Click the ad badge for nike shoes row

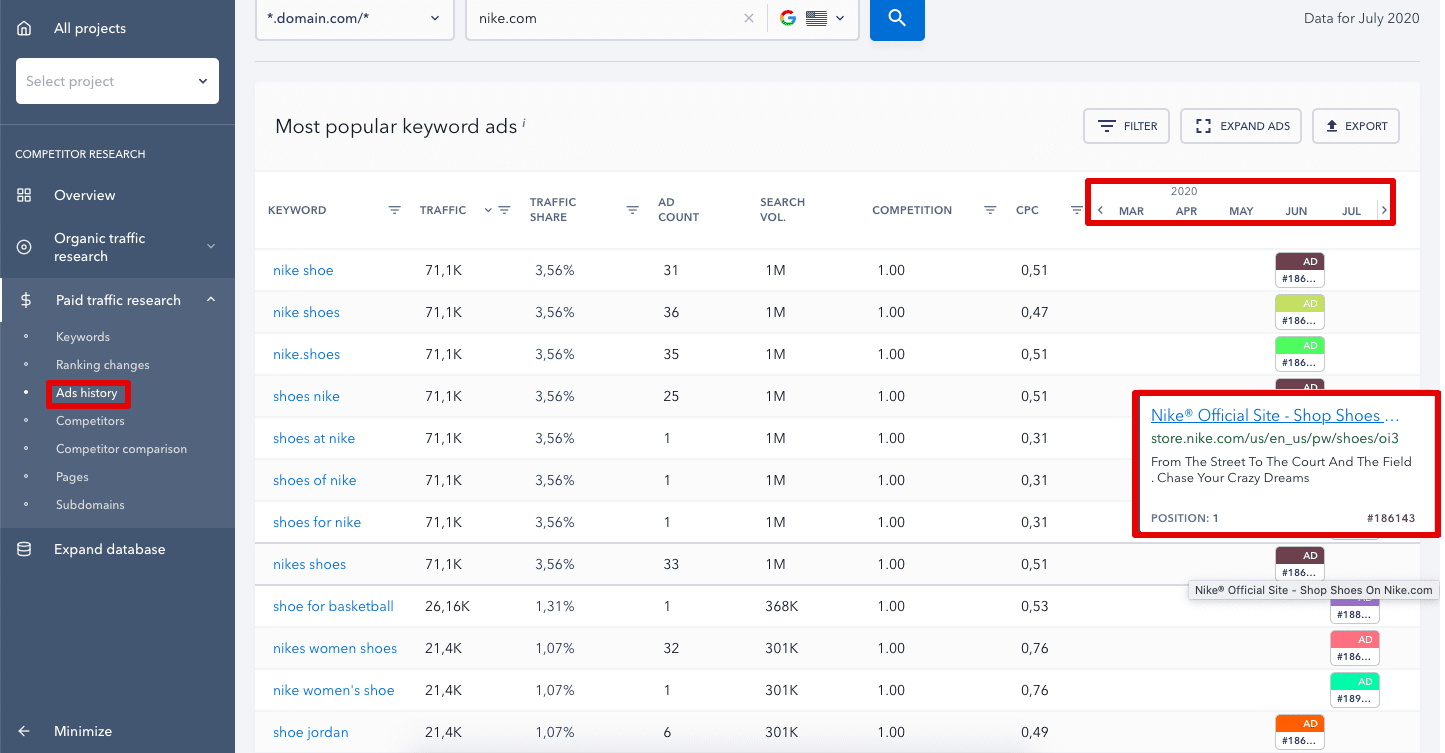(1300, 312)
